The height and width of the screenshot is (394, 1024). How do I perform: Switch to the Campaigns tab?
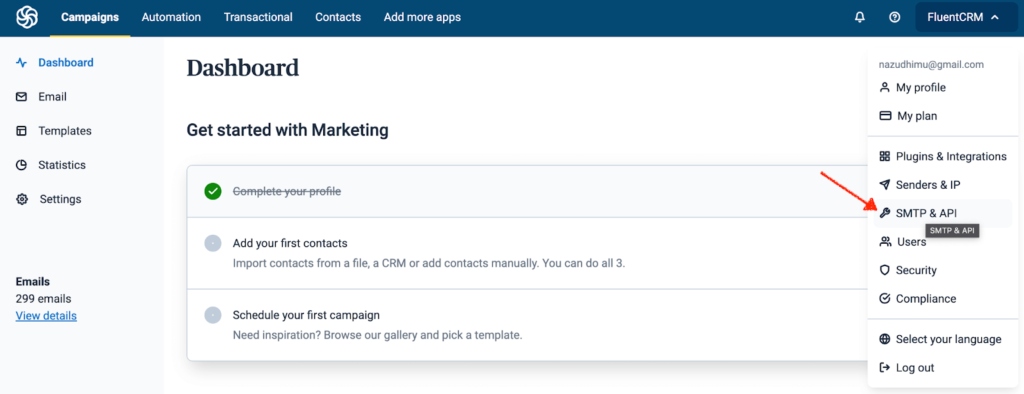89,18
